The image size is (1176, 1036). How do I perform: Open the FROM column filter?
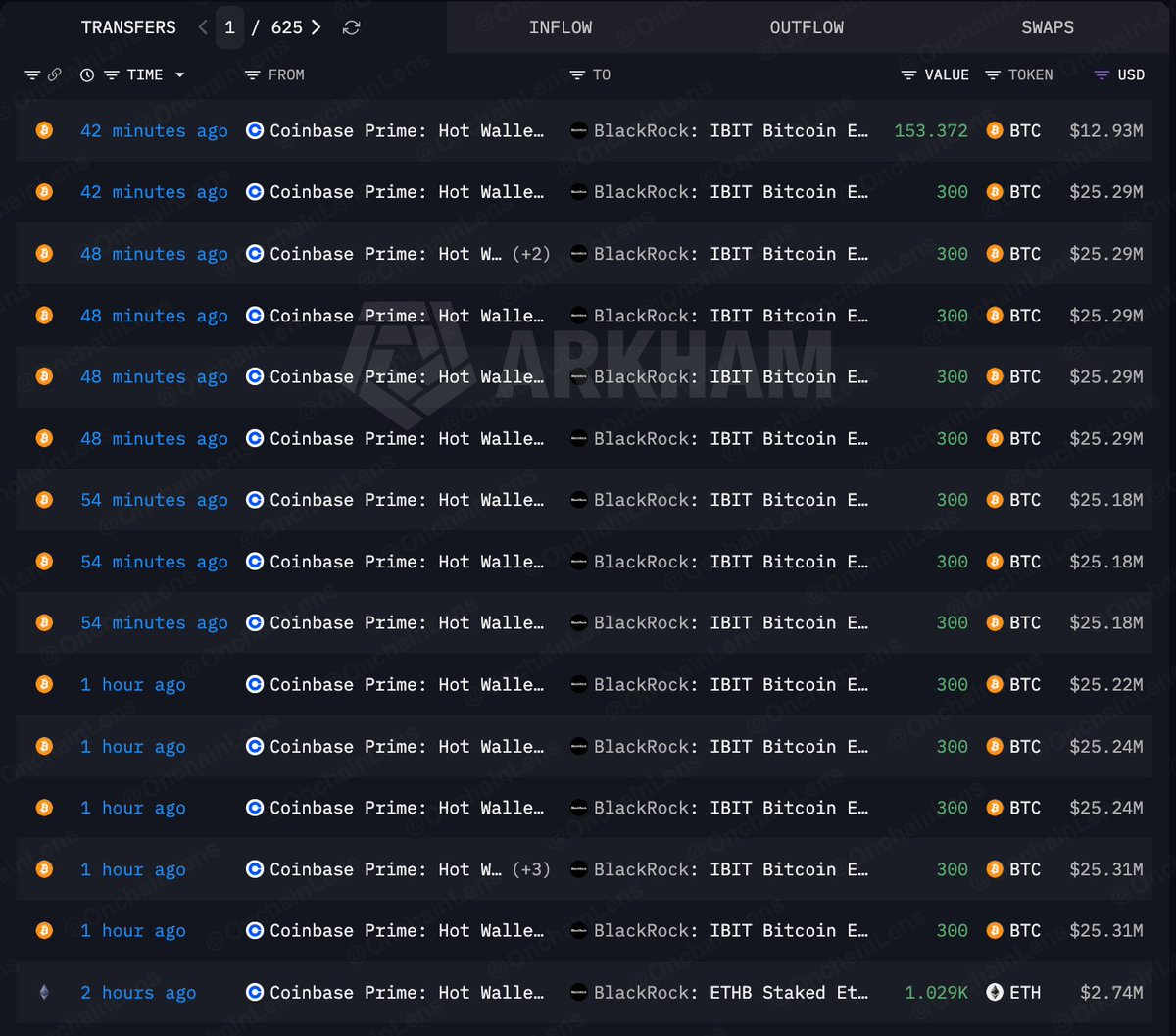pyautogui.click(x=252, y=75)
